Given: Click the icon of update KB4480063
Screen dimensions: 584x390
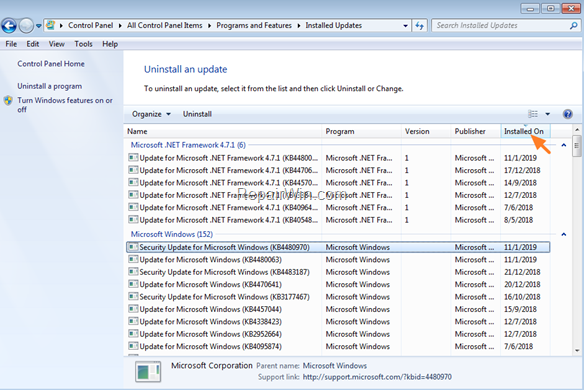Looking at the screenshot, I should tap(133, 259).
